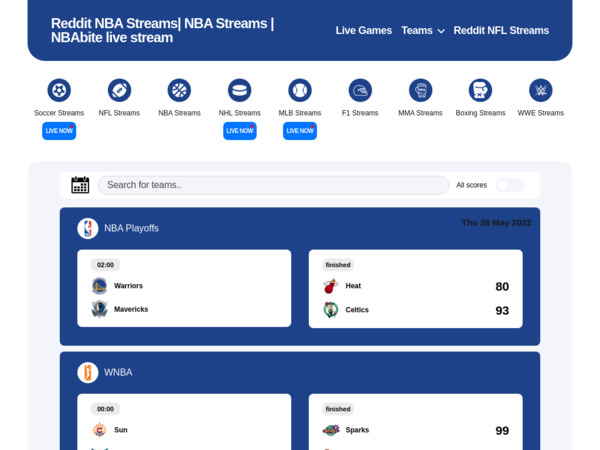Open the MMA Streams text link

tap(421, 113)
